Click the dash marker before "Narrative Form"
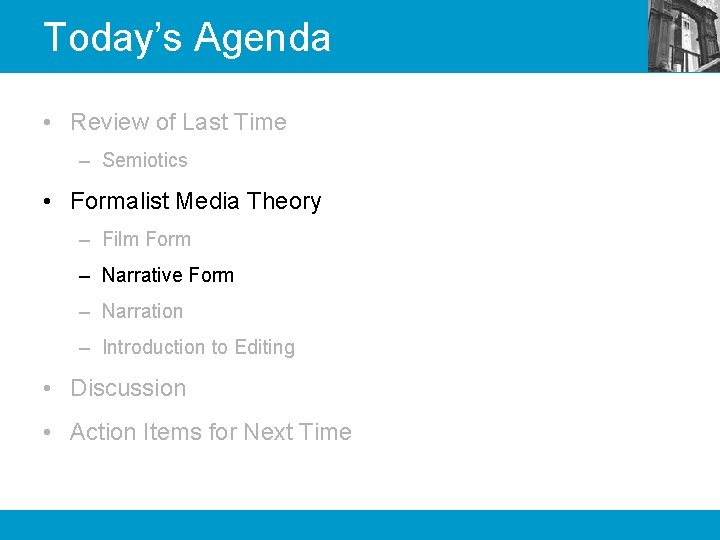 84,276
